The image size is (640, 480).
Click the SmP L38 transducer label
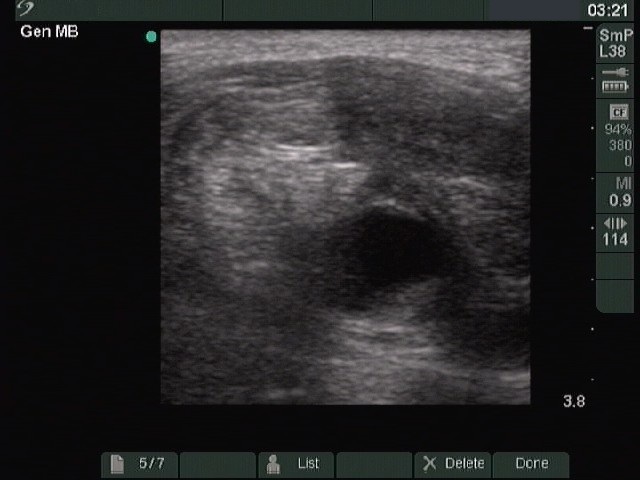tap(615, 42)
